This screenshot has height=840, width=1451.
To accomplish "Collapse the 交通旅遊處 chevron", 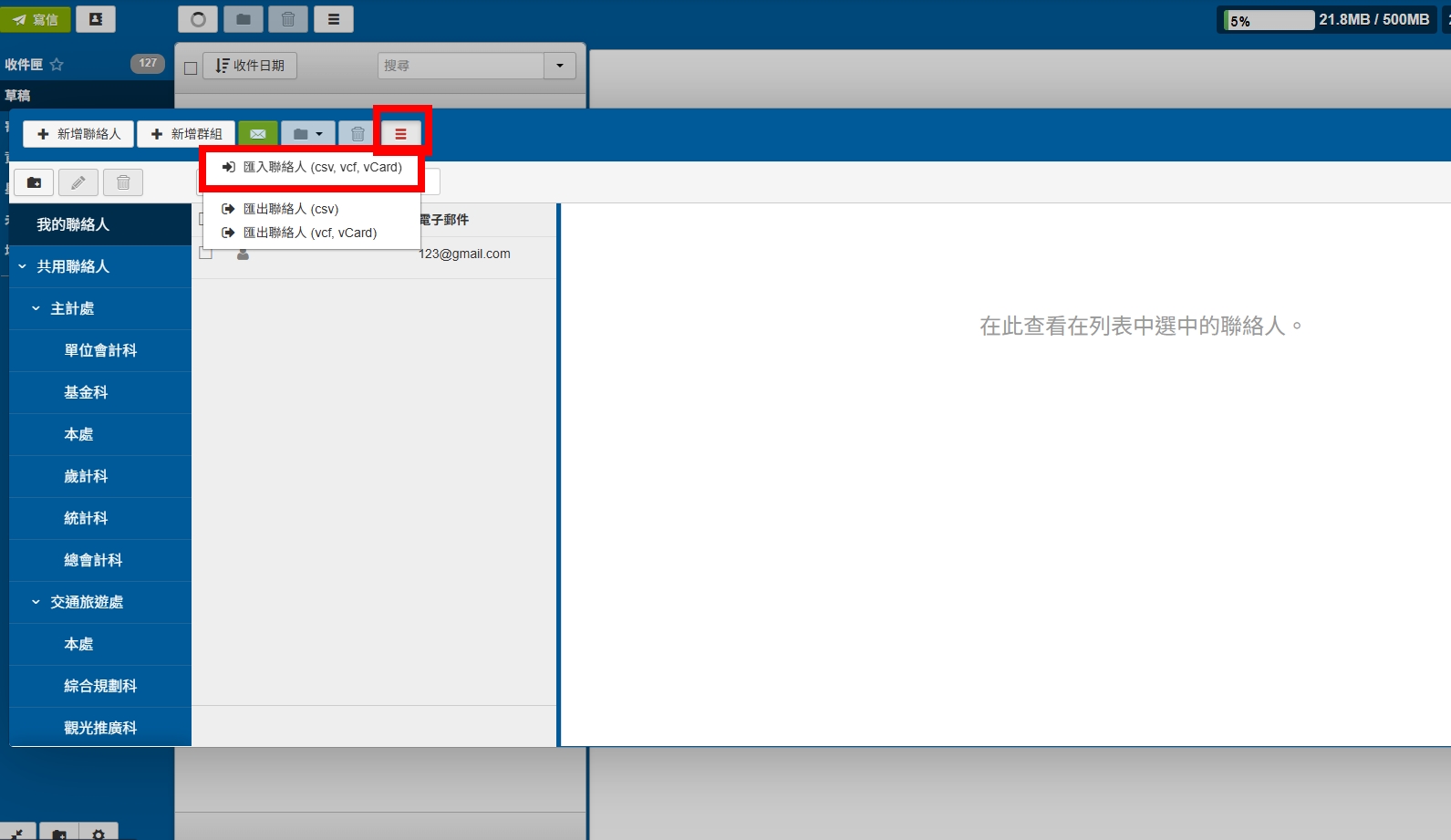I will pos(36,602).
